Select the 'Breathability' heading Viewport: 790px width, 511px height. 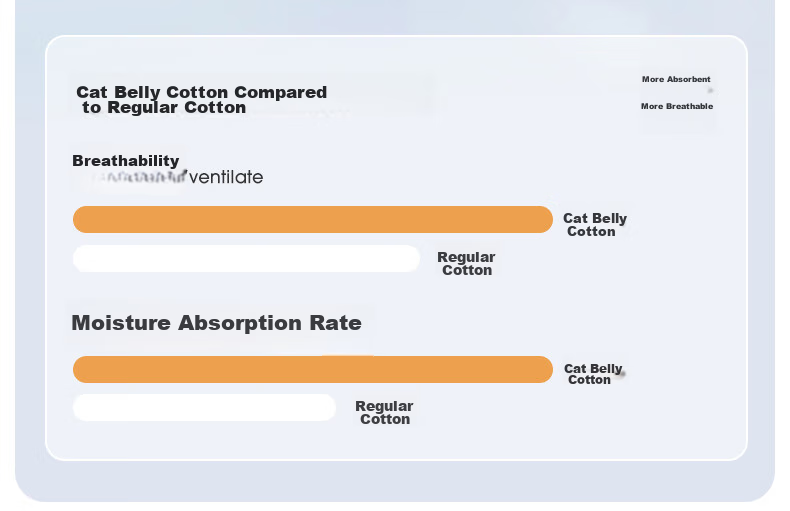(x=125, y=161)
